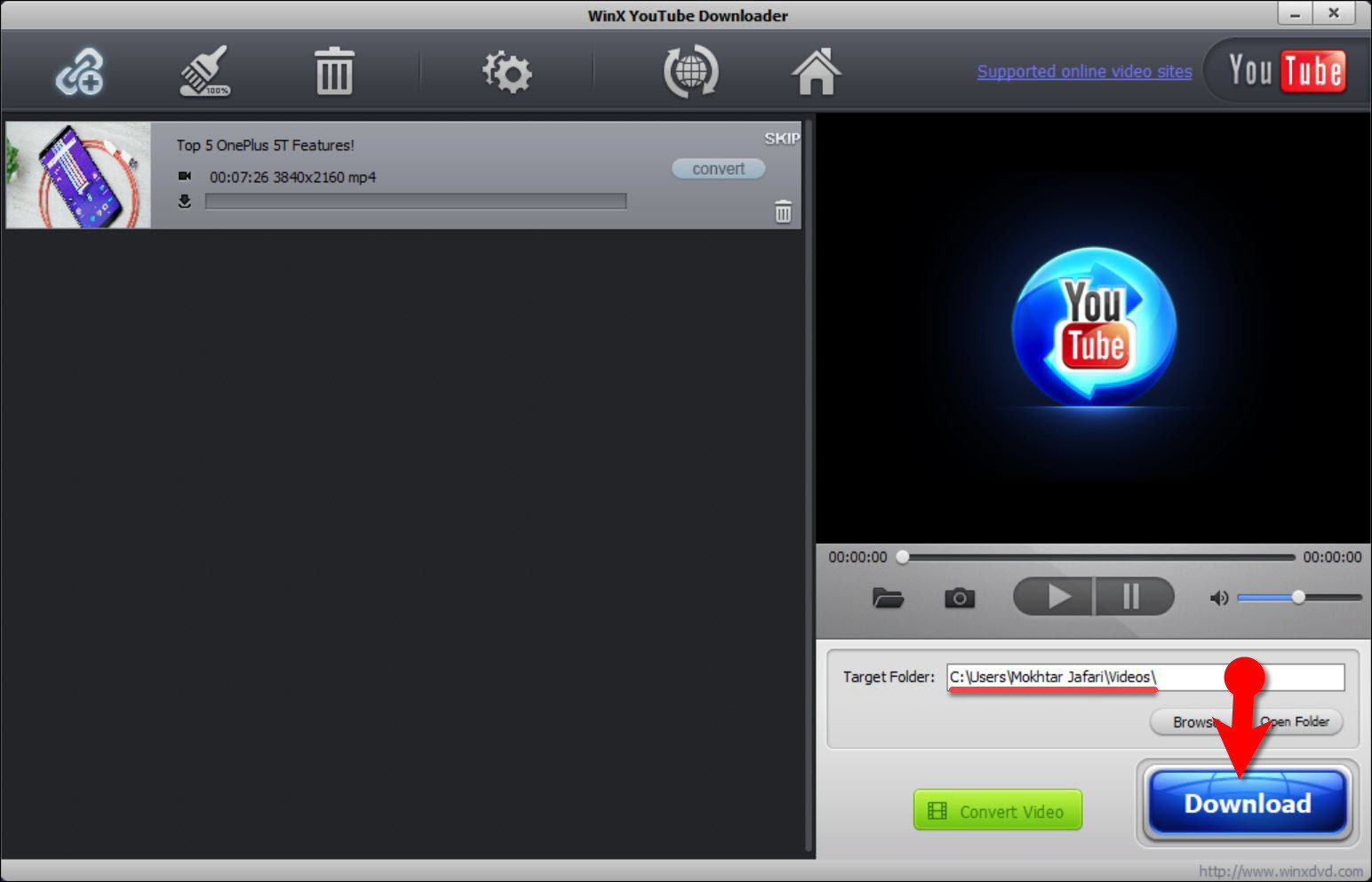This screenshot has width=1372, height=882.
Task: Click the Target Folder path field
Action: (1145, 677)
